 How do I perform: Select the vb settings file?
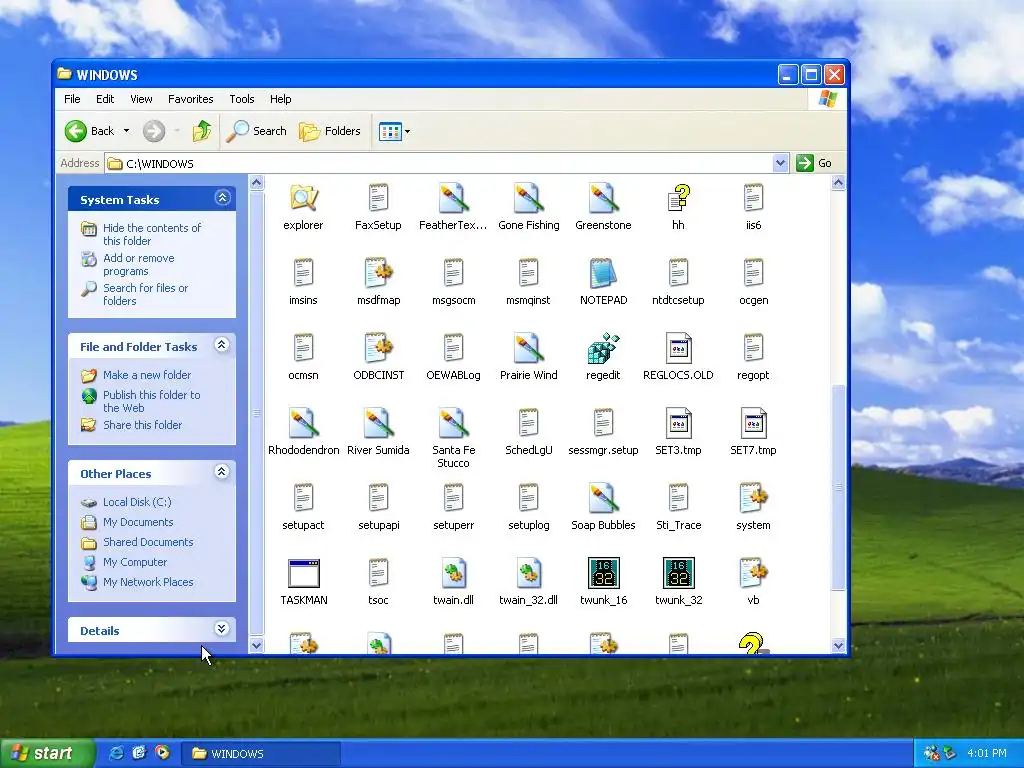coord(753,573)
